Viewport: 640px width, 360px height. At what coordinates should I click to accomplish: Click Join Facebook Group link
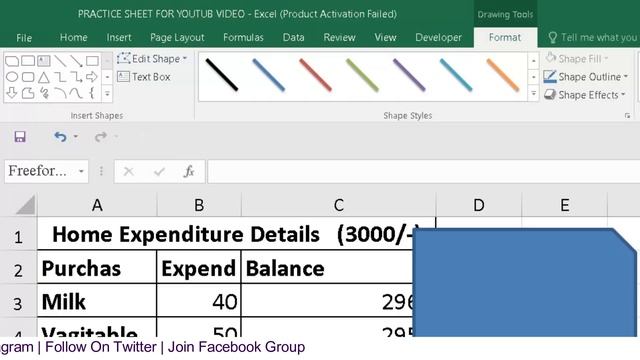click(236, 347)
